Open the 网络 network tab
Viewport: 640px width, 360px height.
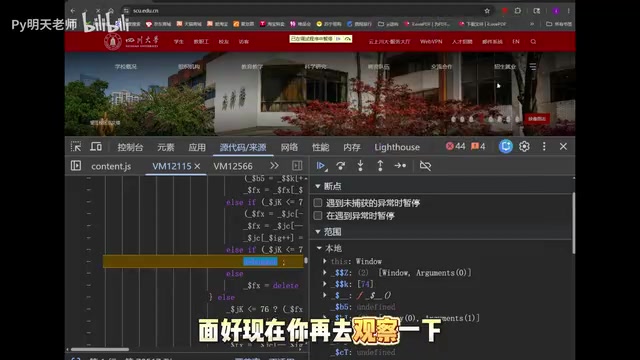click(x=289, y=147)
